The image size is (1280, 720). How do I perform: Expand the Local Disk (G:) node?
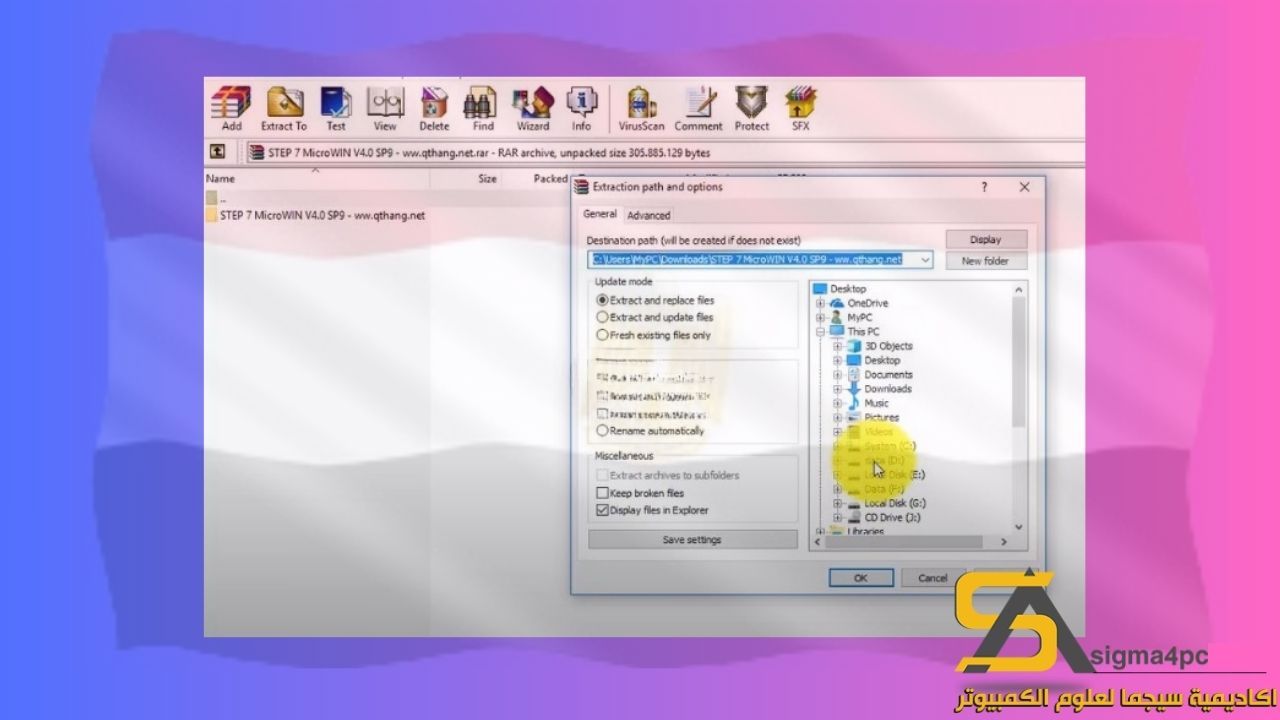coord(838,504)
